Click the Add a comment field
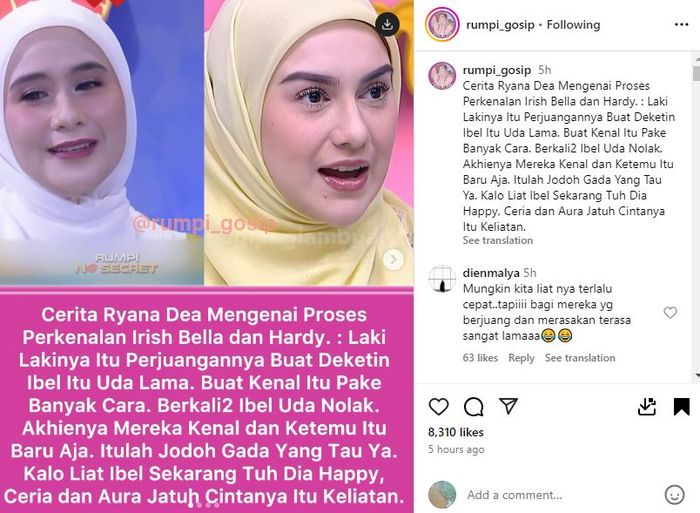 coord(560,495)
